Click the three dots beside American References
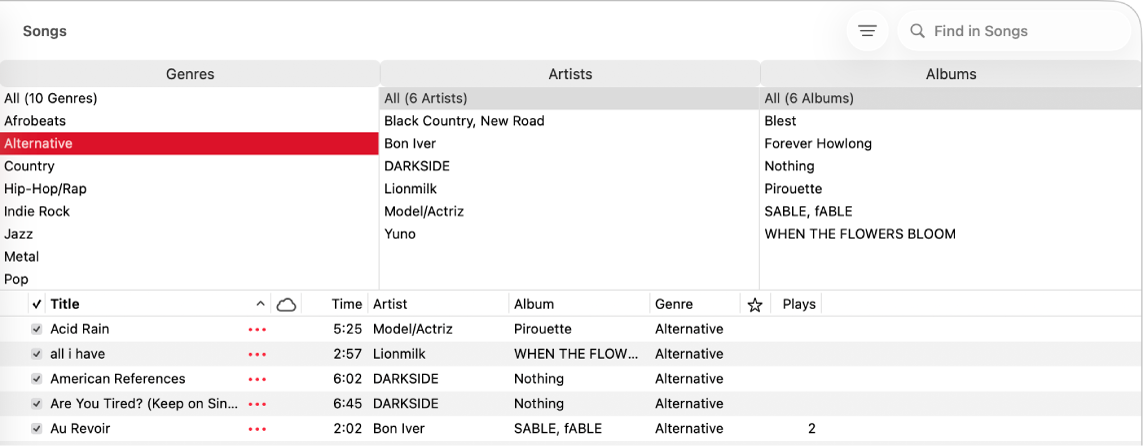Image resolution: width=1144 pixels, height=448 pixels. [257, 379]
